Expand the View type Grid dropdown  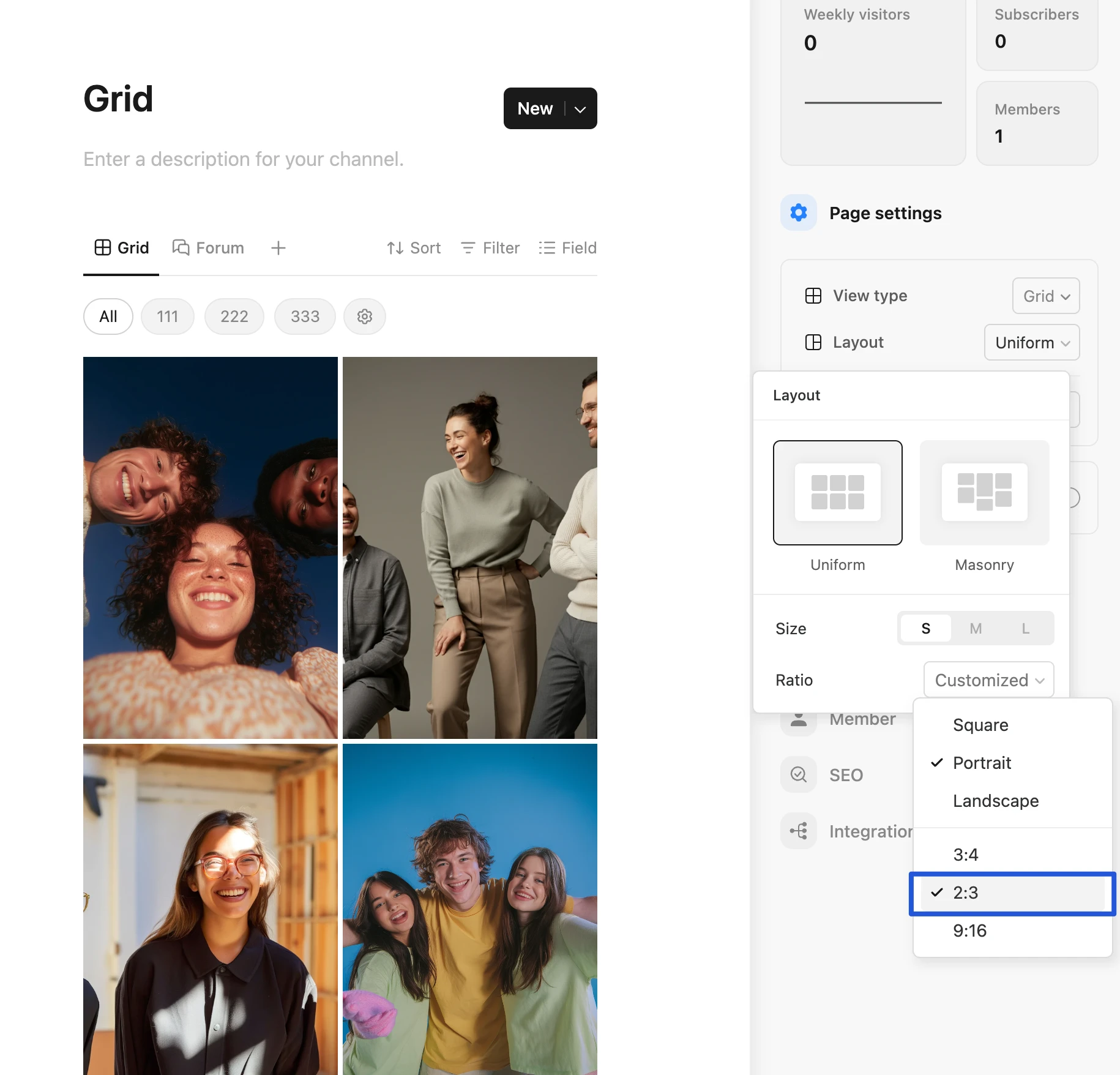(x=1046, y=296)
